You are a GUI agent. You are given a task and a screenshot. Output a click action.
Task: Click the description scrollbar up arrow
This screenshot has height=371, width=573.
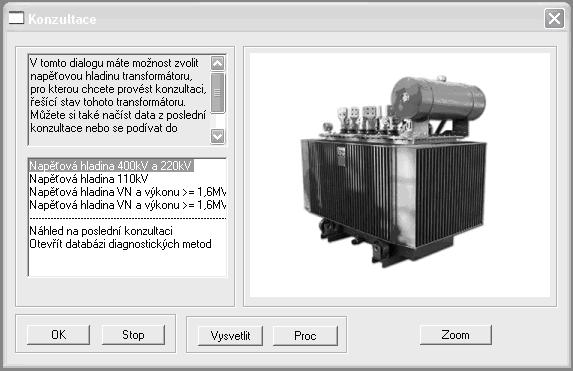click(x=217, y=64)
